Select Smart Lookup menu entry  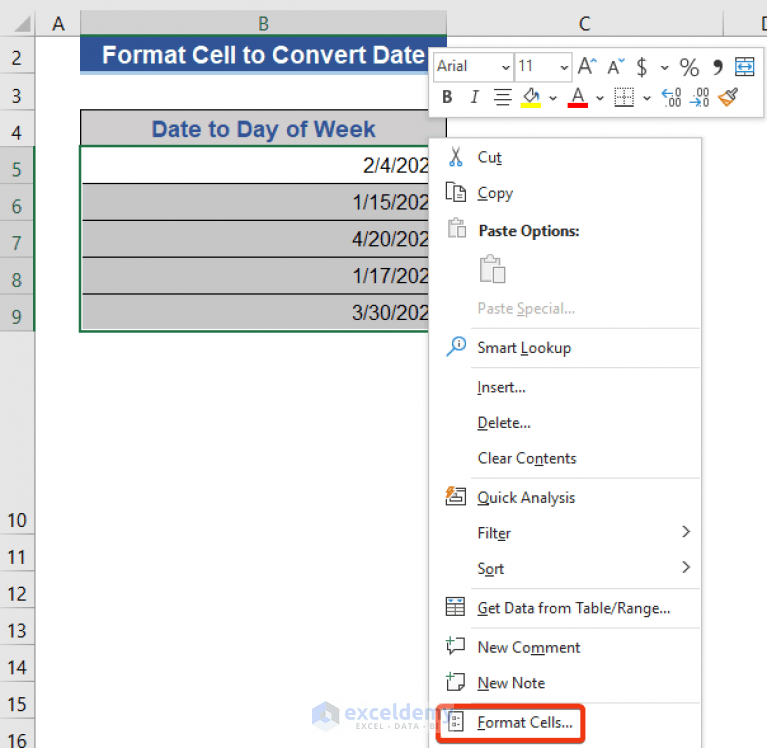pos(565,348)
